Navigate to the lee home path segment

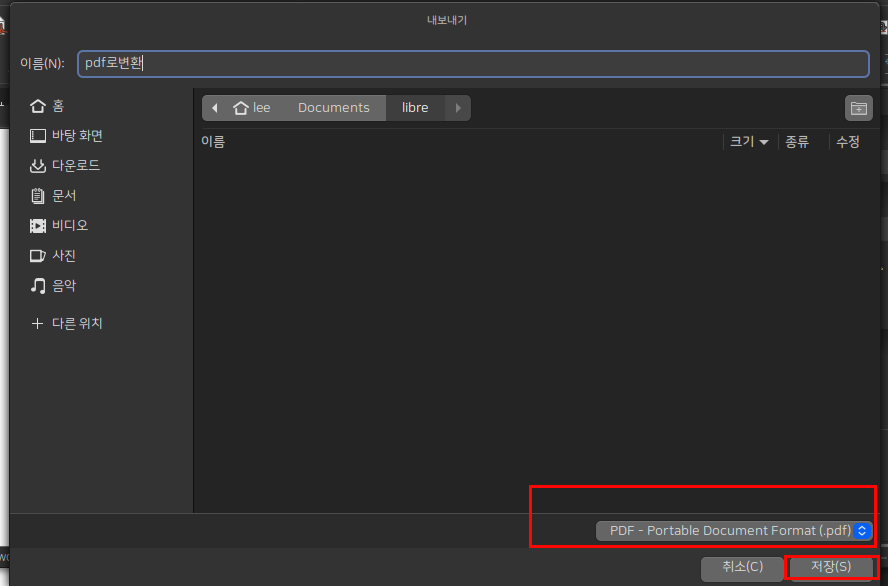[x=253, y=108]
